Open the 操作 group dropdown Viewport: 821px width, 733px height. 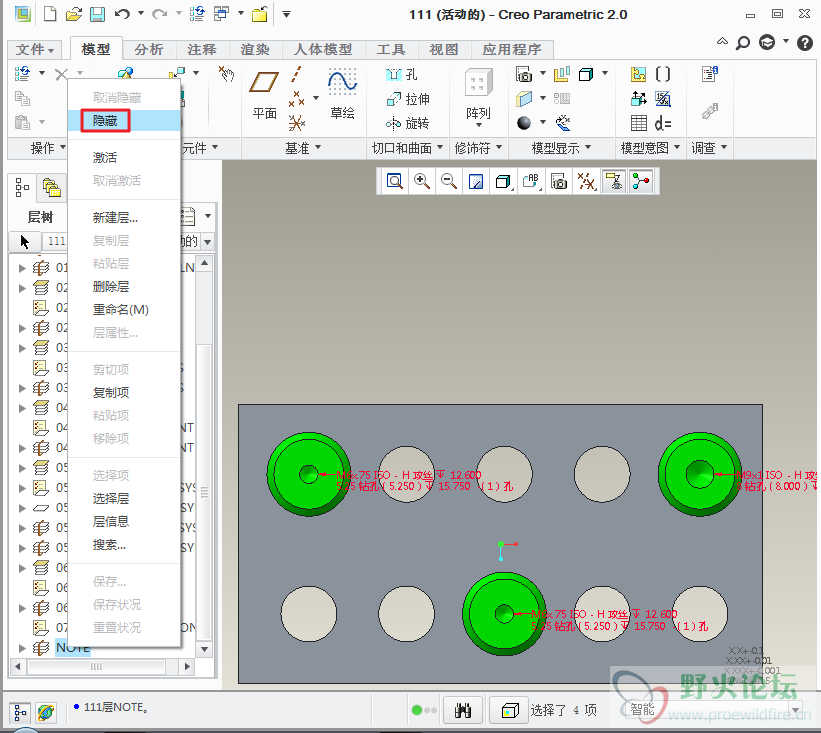click(48, 148)
